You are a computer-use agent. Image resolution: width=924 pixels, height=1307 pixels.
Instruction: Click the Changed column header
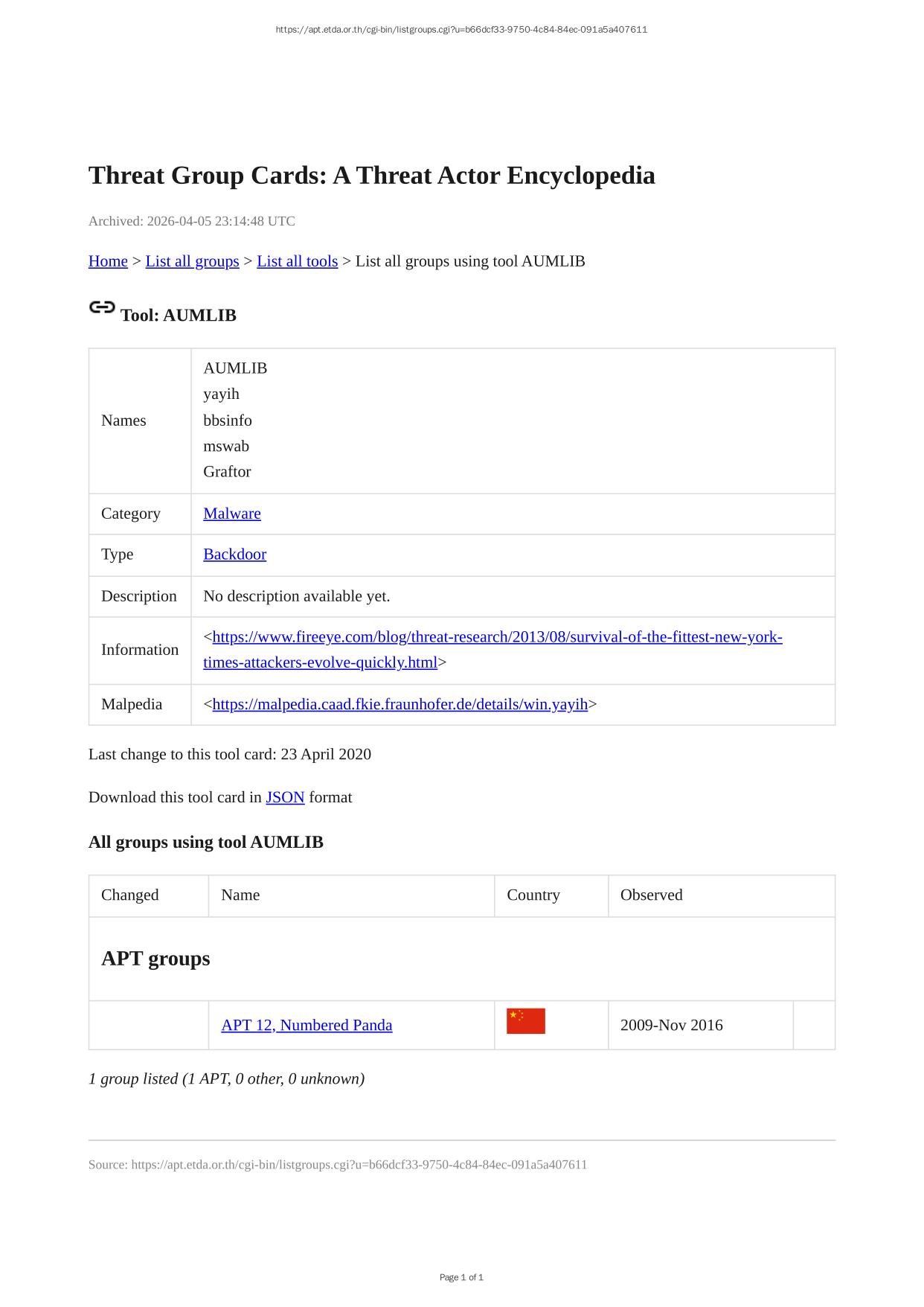(130, 895)
